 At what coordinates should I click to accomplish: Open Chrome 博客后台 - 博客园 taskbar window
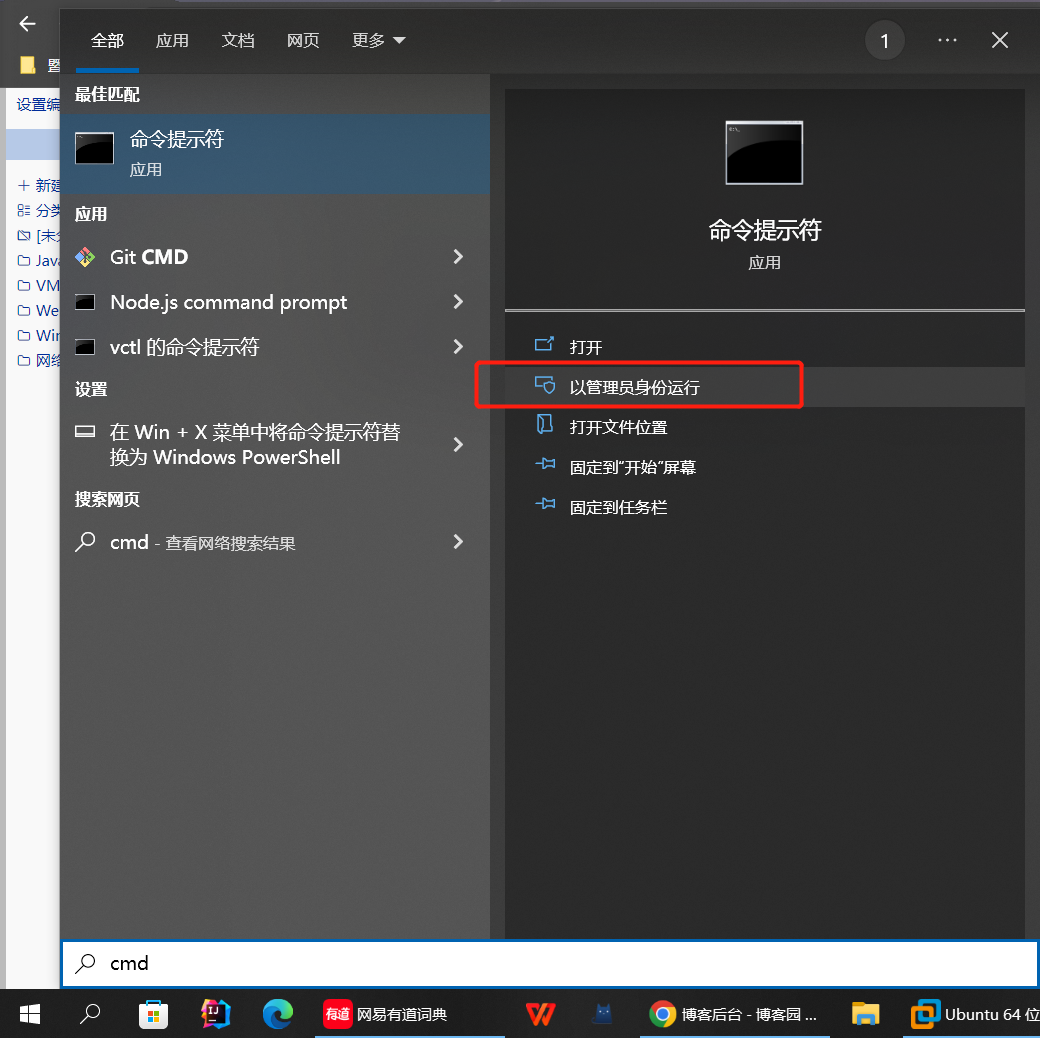pos(734,1014)
